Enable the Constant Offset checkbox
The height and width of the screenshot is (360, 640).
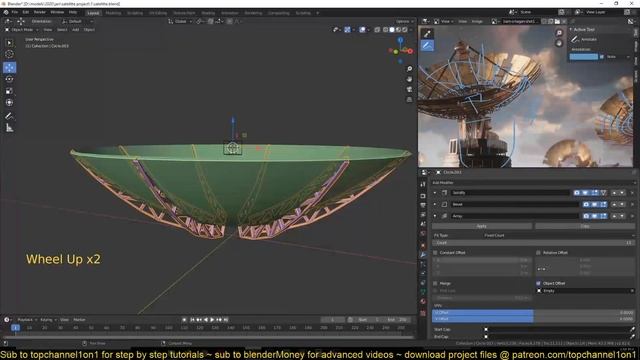pyautogui.click(x=435, y=253)
